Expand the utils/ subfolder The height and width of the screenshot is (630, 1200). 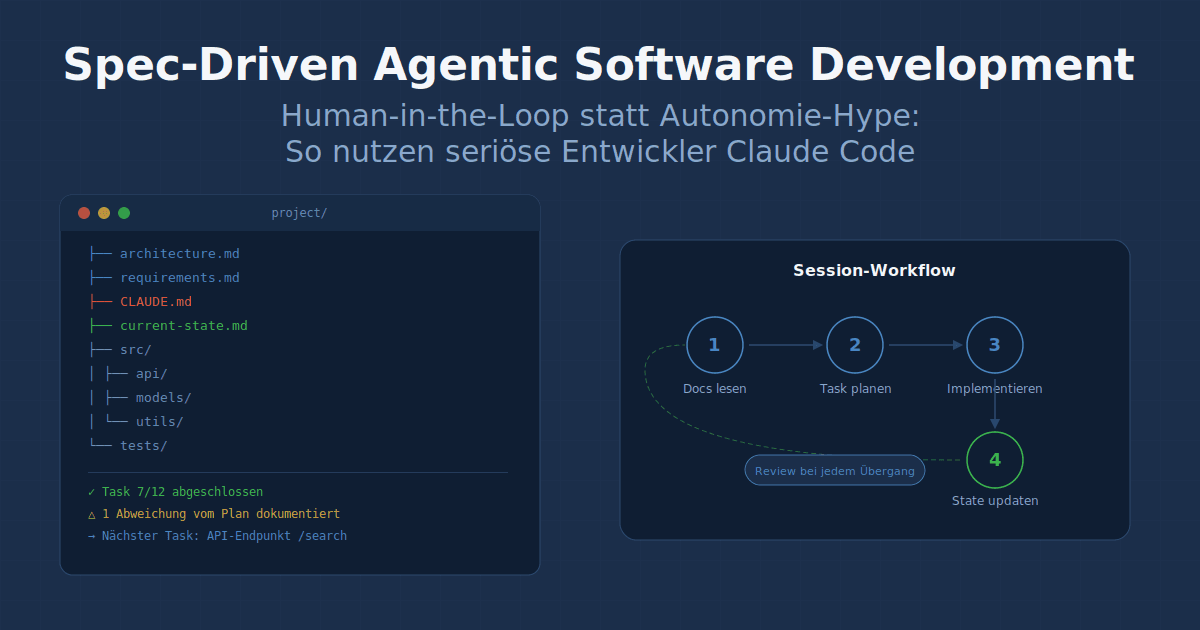point(160,422)
